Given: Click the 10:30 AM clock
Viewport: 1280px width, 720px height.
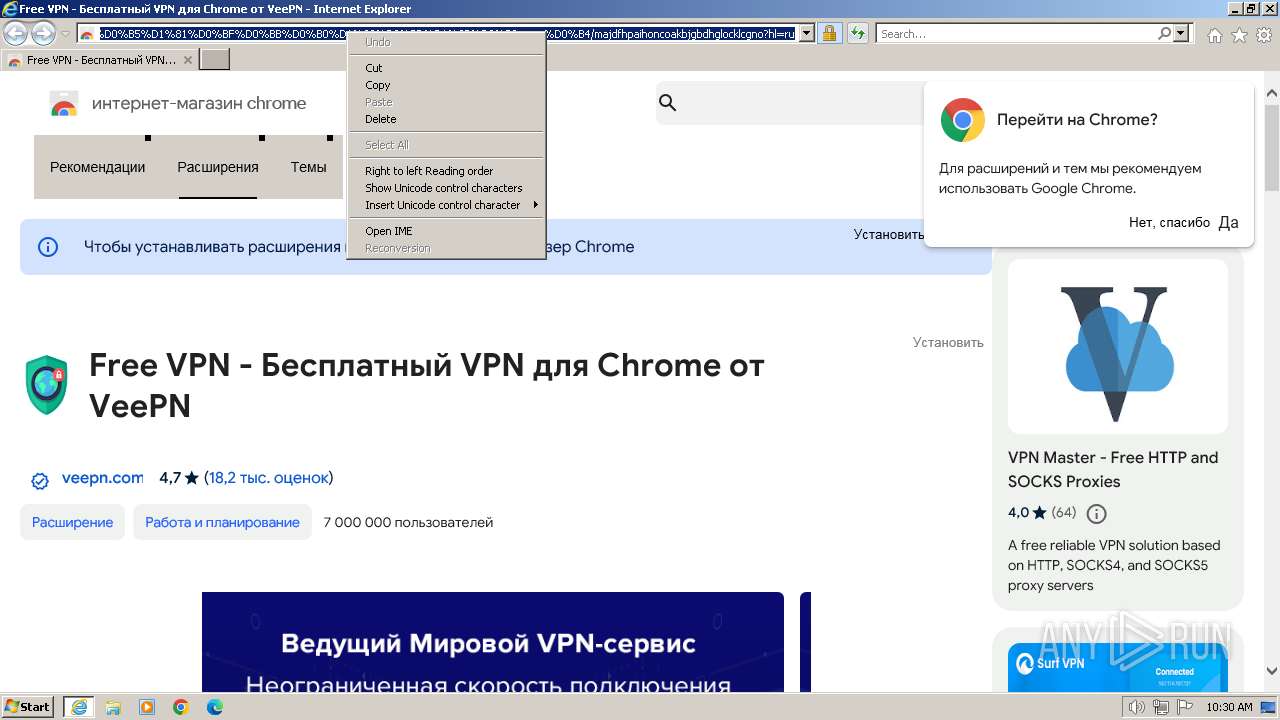Looking at the screenshot, I should point(1229,707).
